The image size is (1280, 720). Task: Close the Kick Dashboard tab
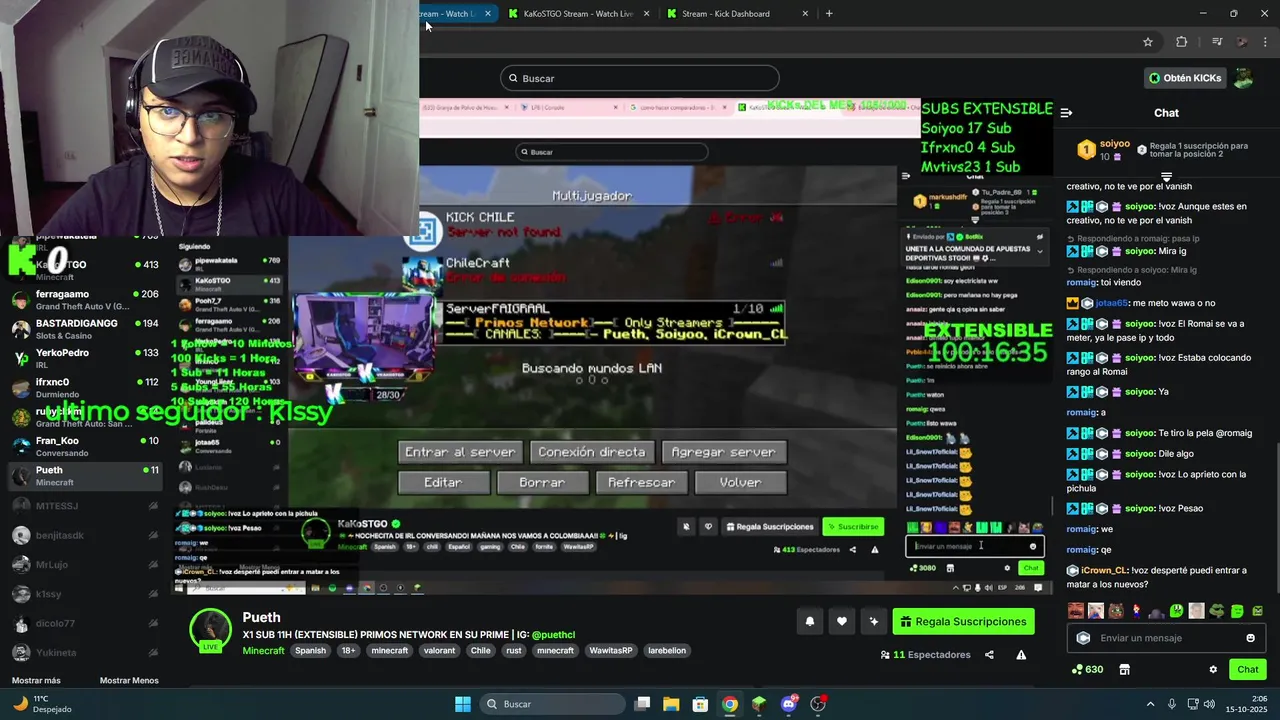(x=805, y=14)
